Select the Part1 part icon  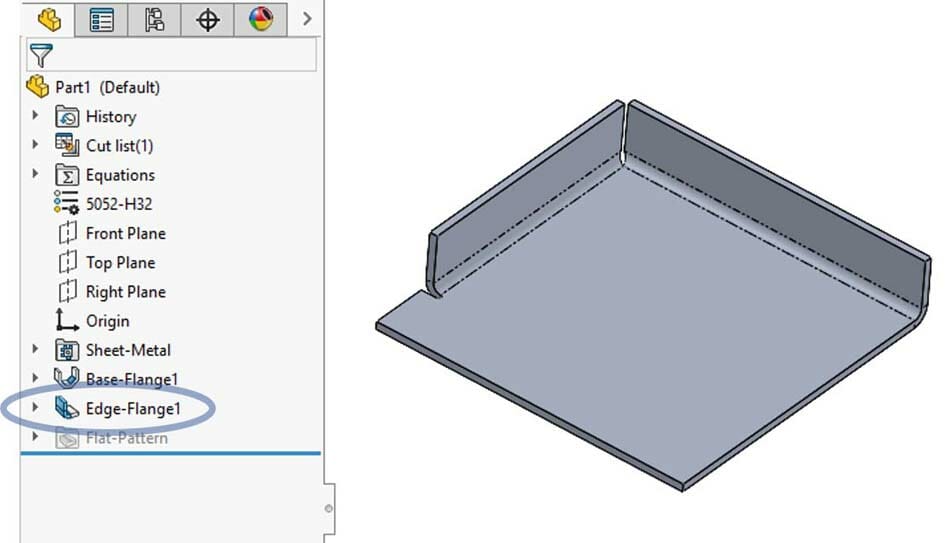(38, 87)
